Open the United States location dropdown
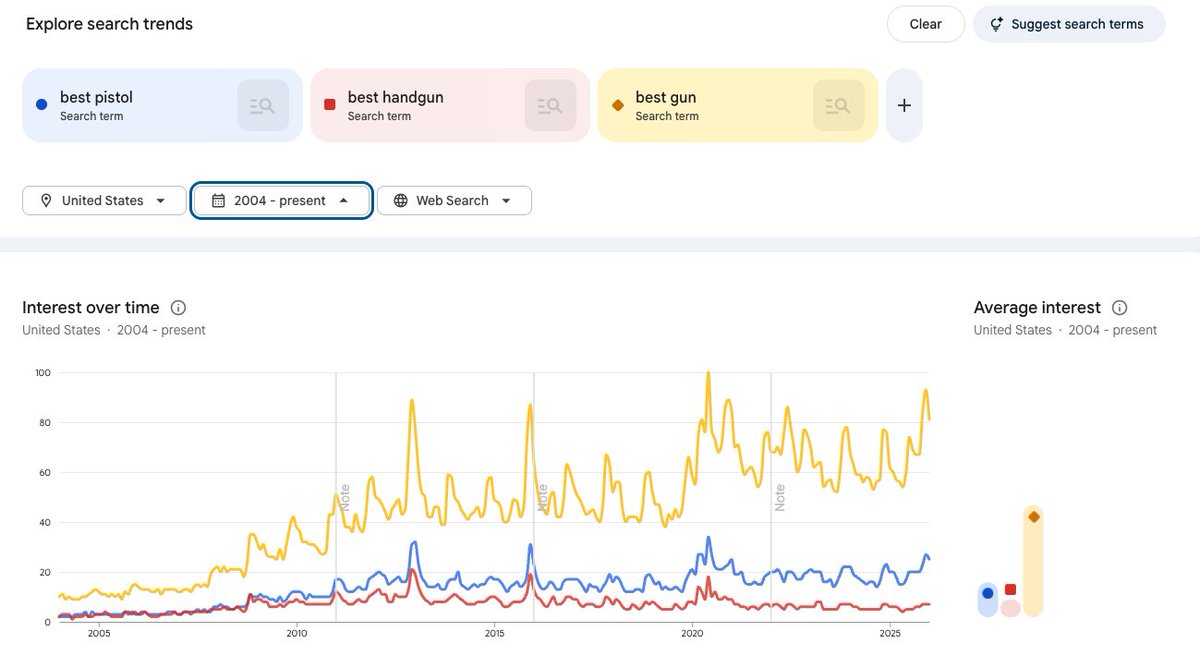 coord(104,200)
